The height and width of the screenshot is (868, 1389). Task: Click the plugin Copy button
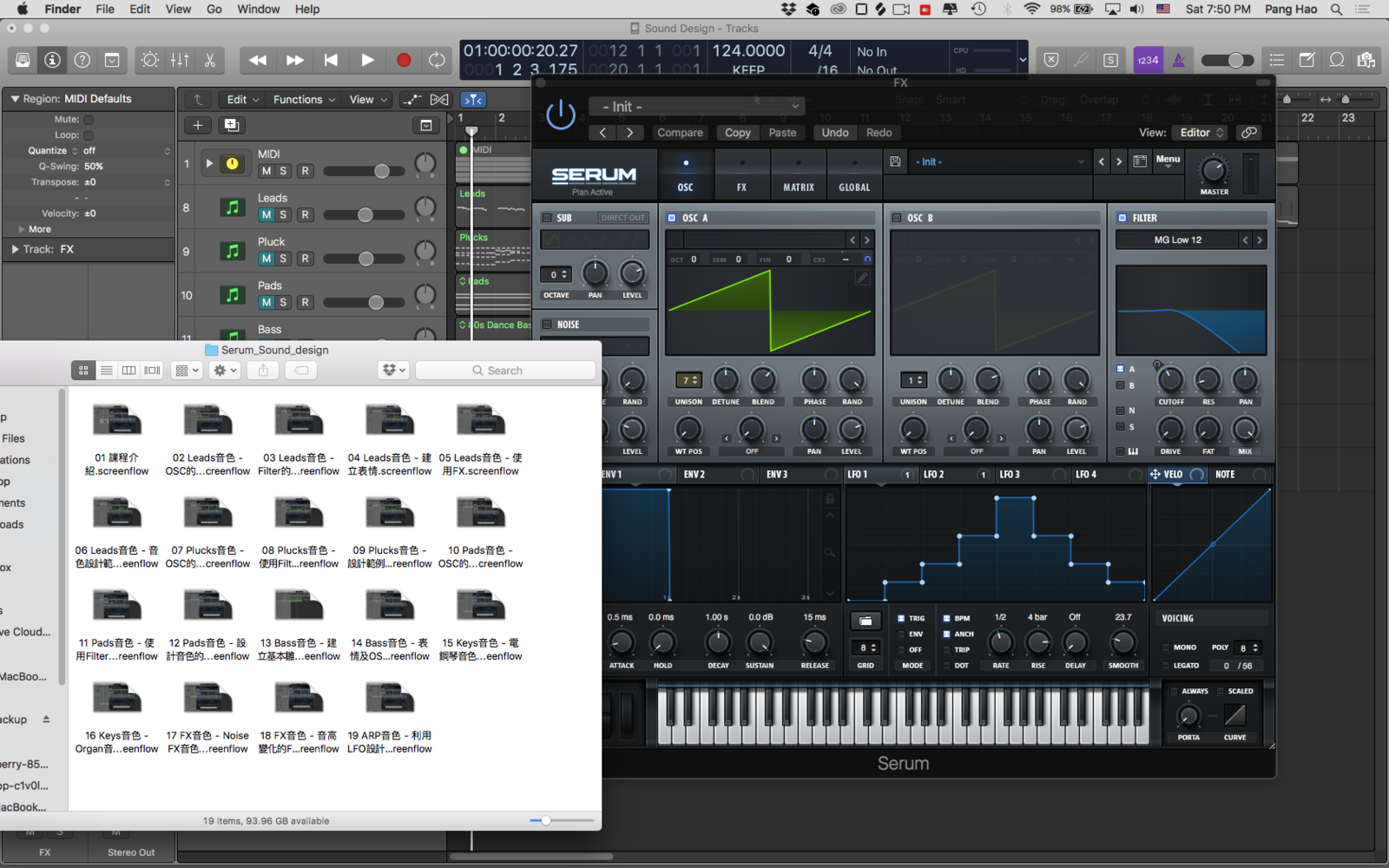pyautogui.click(x=738, y=133)
